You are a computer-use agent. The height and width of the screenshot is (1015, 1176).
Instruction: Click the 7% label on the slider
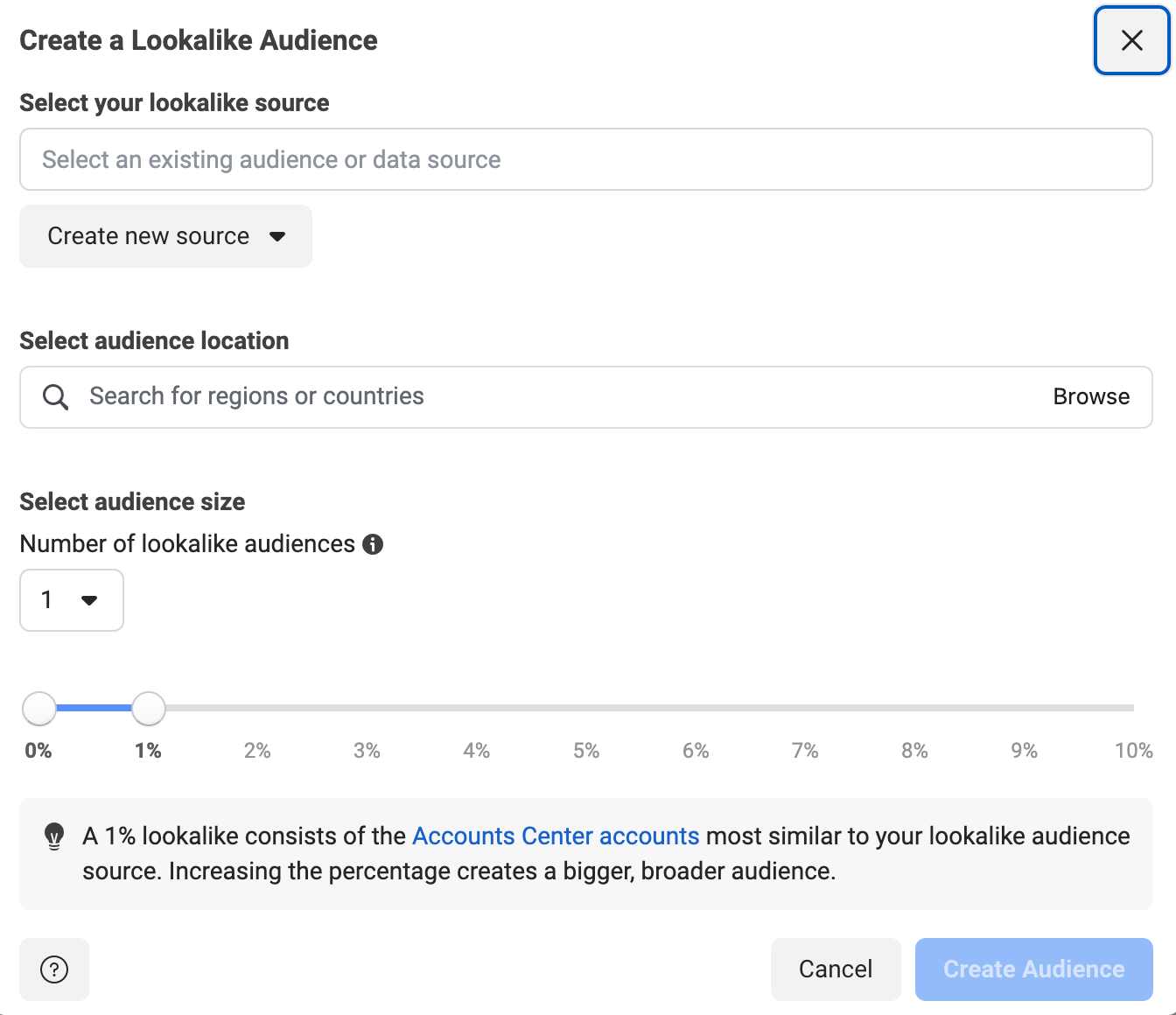pos(805,751)
